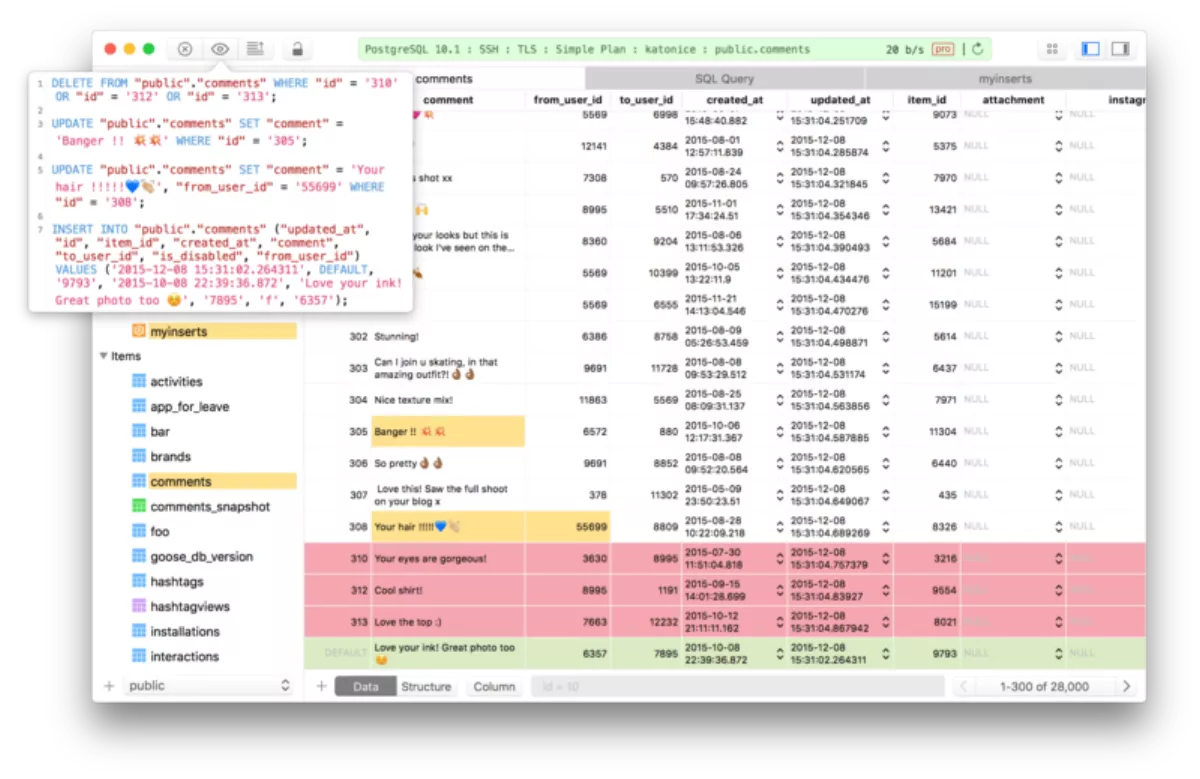Click created_at stepper in row 306
The width and height of the screenshot is (1200, 779).
pos(779,464)
